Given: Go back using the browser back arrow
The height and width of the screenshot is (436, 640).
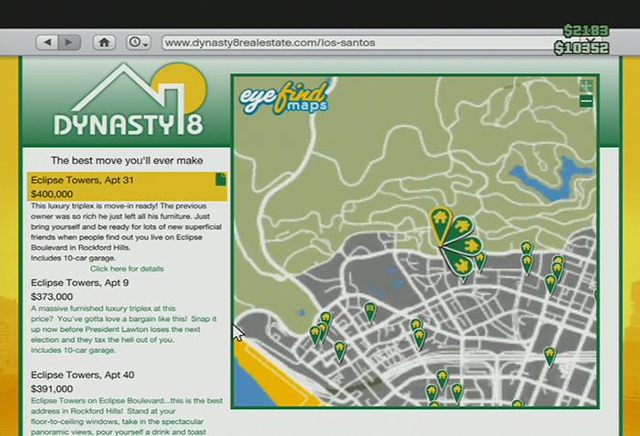Looking at the screenshot, I should click(46, 42).
